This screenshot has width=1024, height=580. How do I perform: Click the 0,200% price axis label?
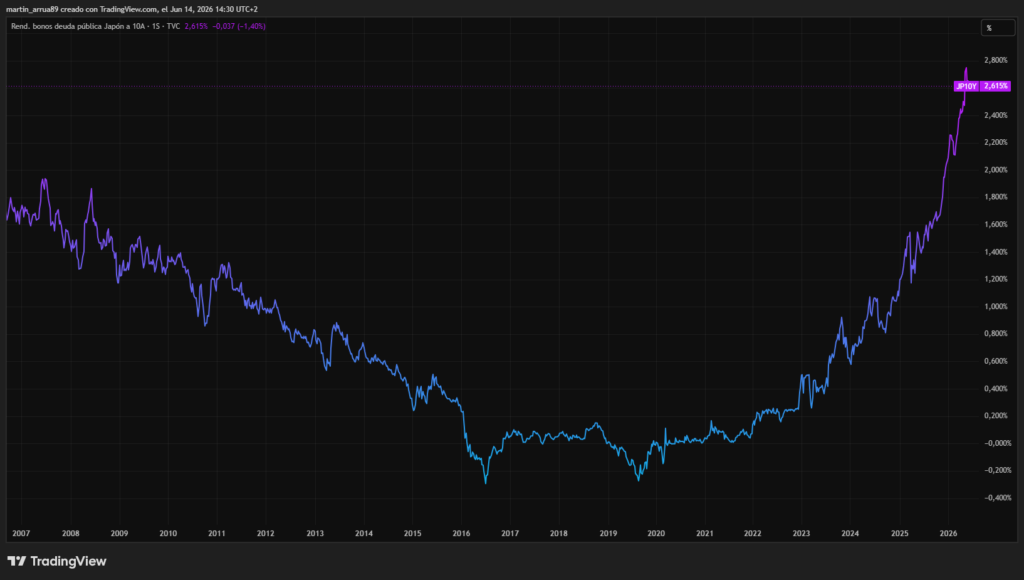[x=996, y=416]
